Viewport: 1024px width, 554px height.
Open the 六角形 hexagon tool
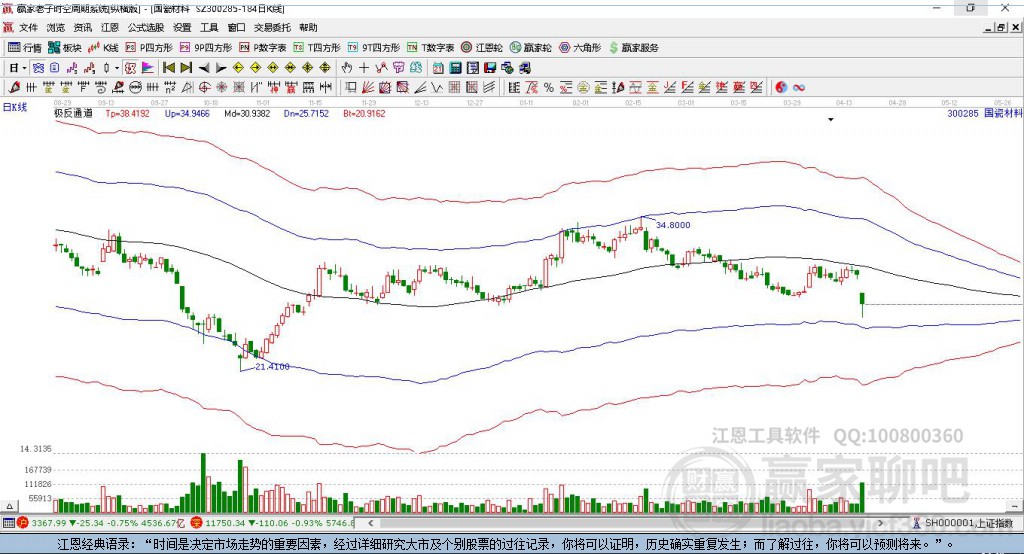tap(580, 48)
